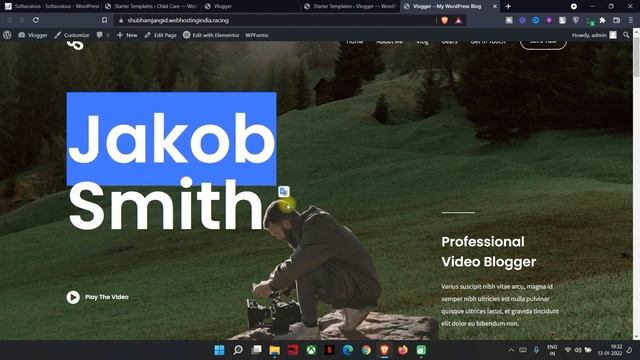Screen dimensions: 640x360
Task: Click the WordPress logo in admin bar
Action: pyautogui.click(x=7, y=35)
